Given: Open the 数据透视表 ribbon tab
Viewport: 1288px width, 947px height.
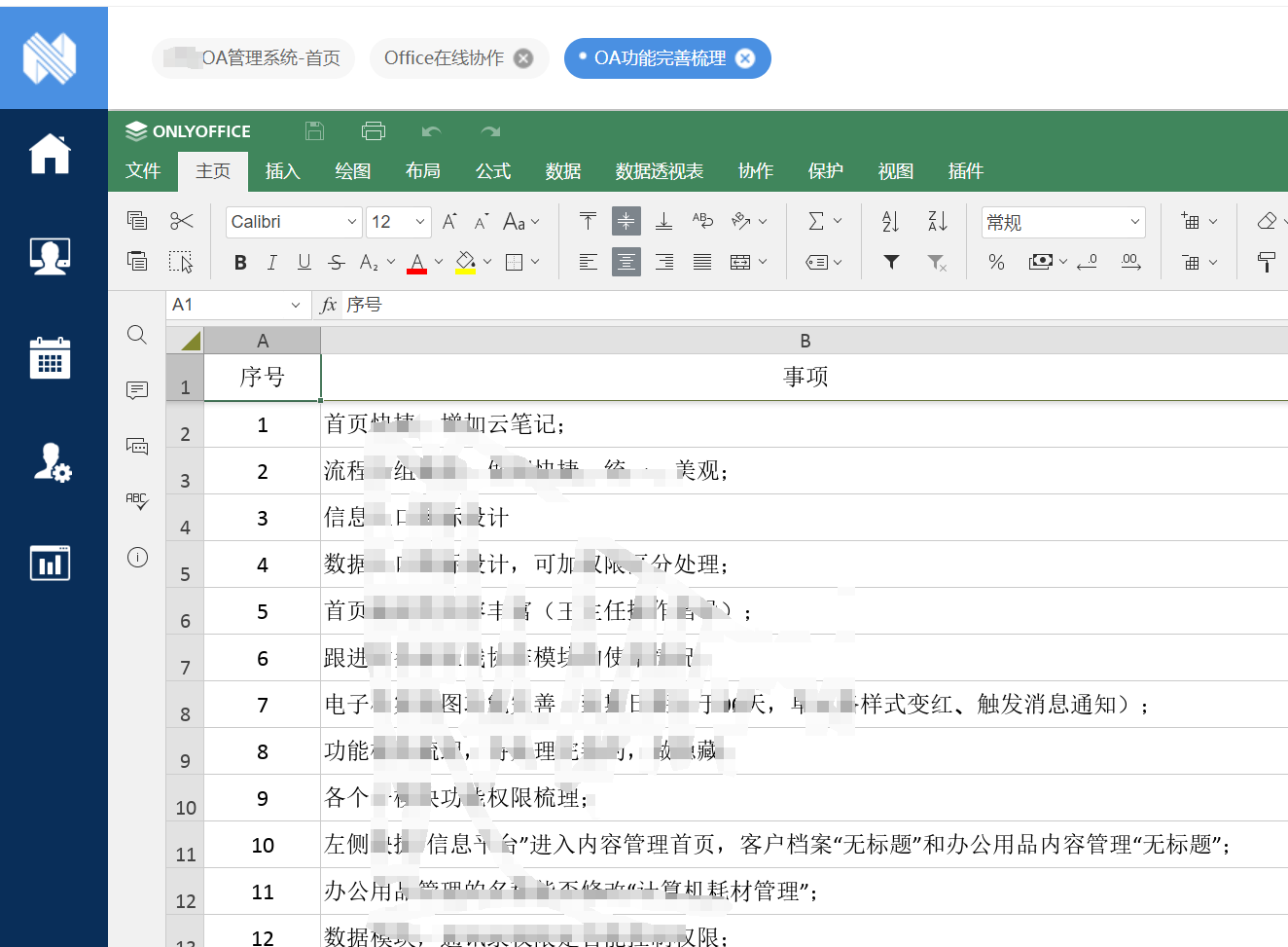Looking at the screenshot, I should coord(659,171).
